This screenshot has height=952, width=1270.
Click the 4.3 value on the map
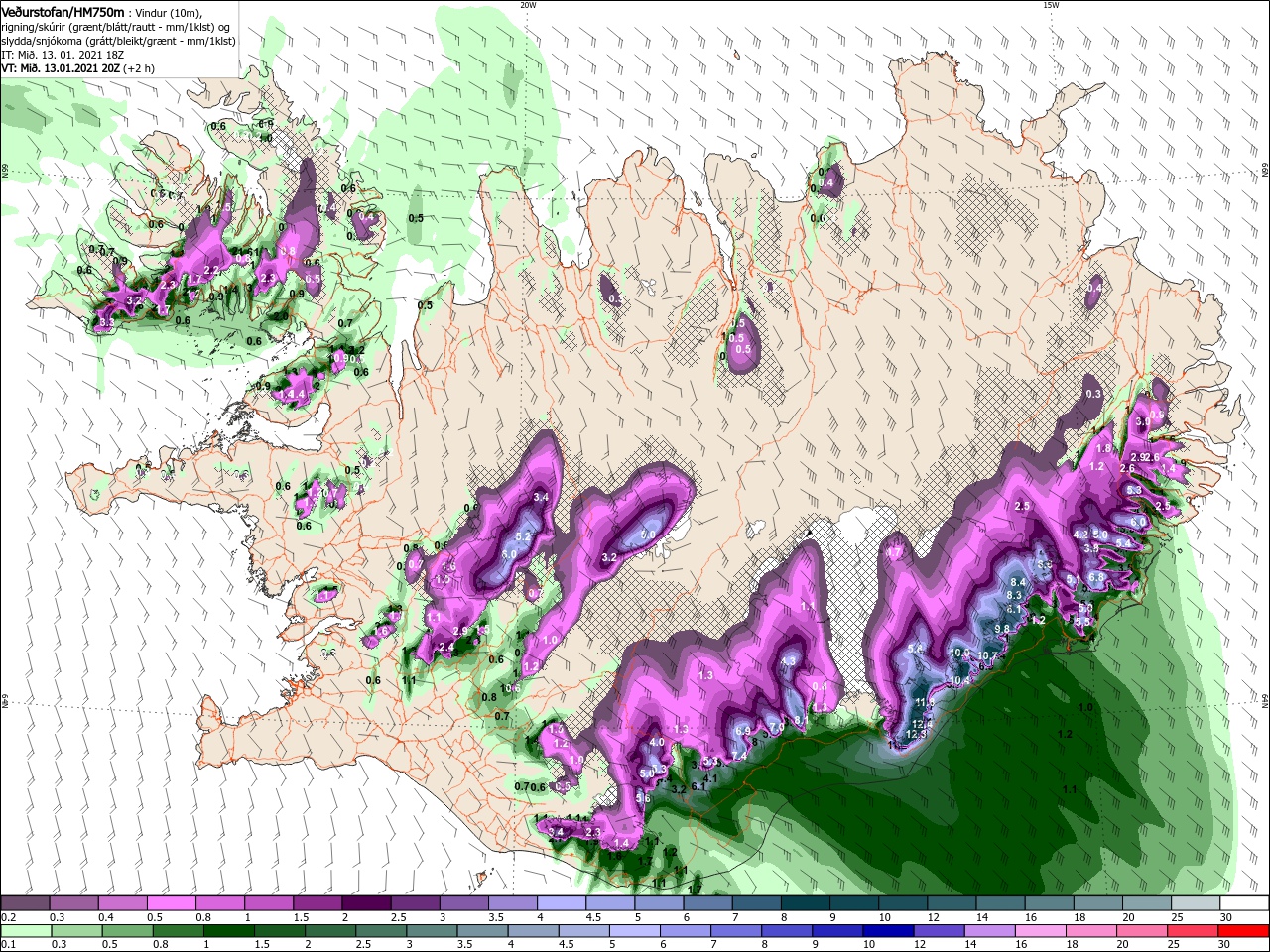pos(789,660)
